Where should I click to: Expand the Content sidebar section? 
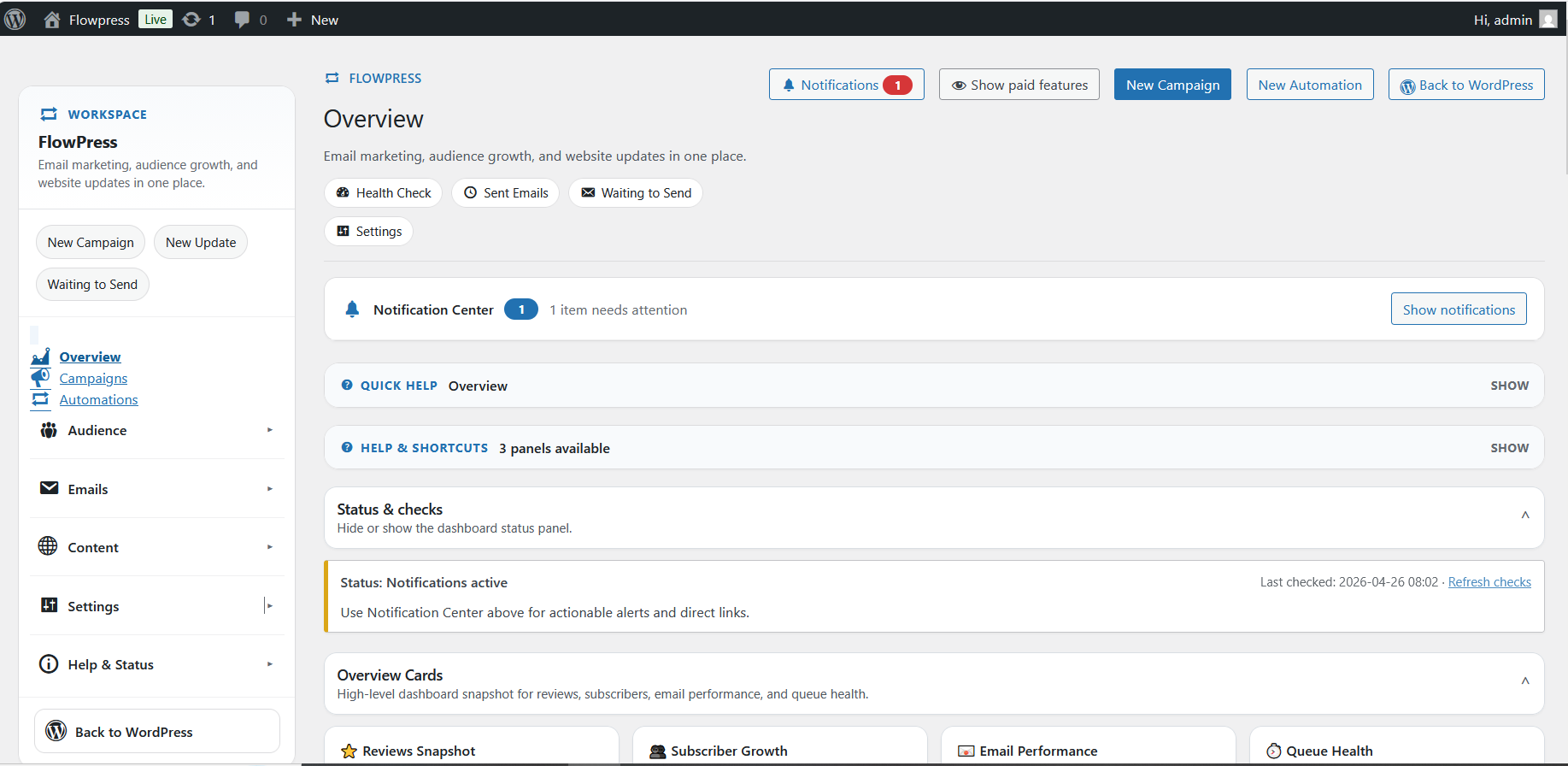[x=157, y=547]
